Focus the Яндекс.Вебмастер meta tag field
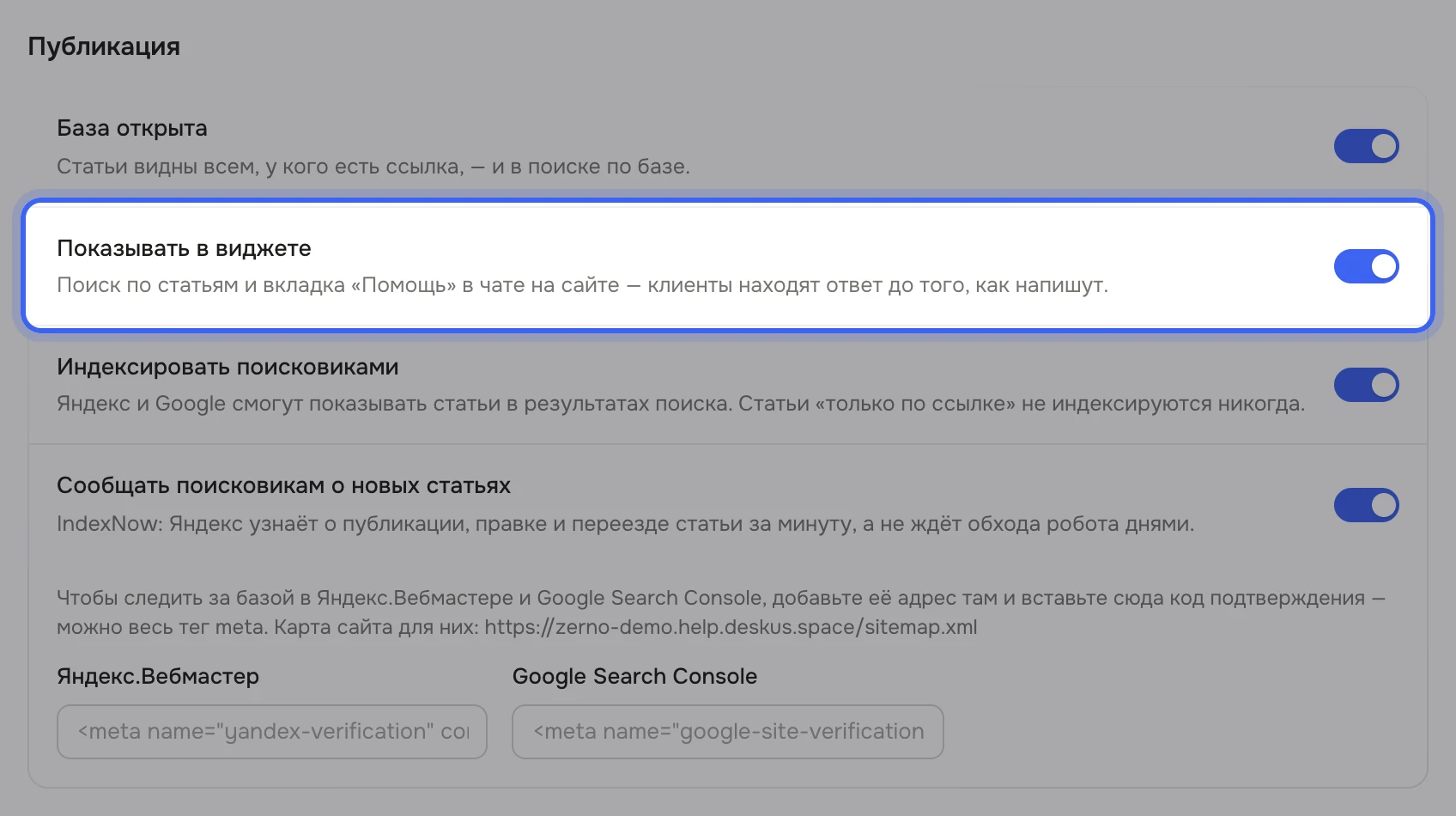1456x816 pixels. [x=272, y=732]
